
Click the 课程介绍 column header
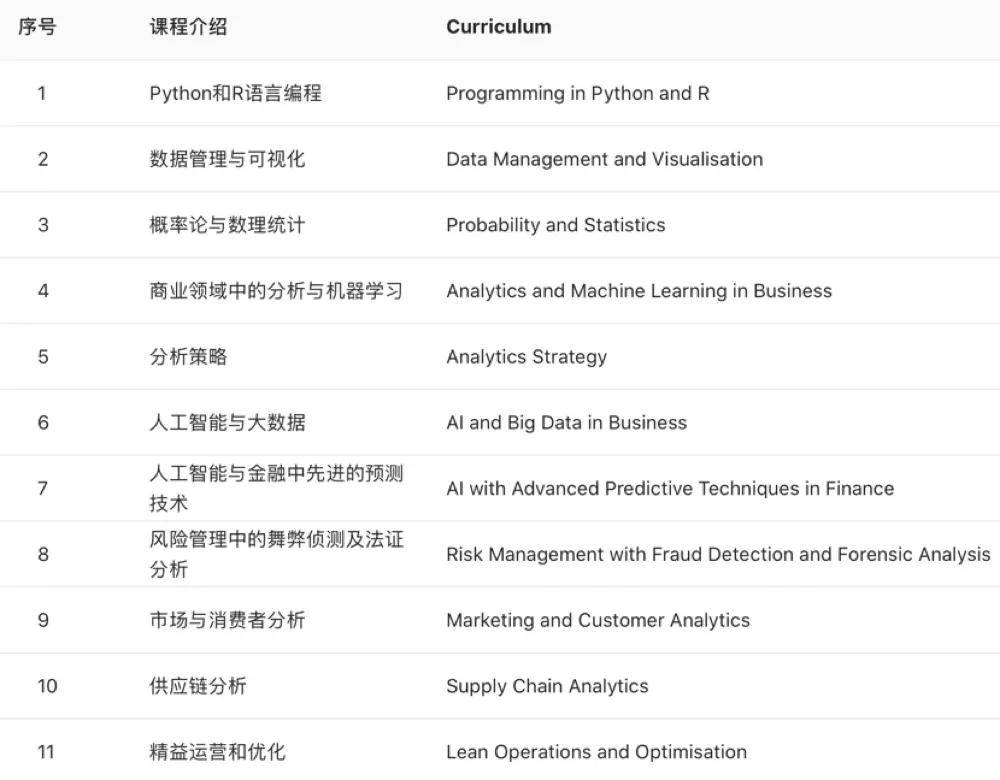point(188,27)
